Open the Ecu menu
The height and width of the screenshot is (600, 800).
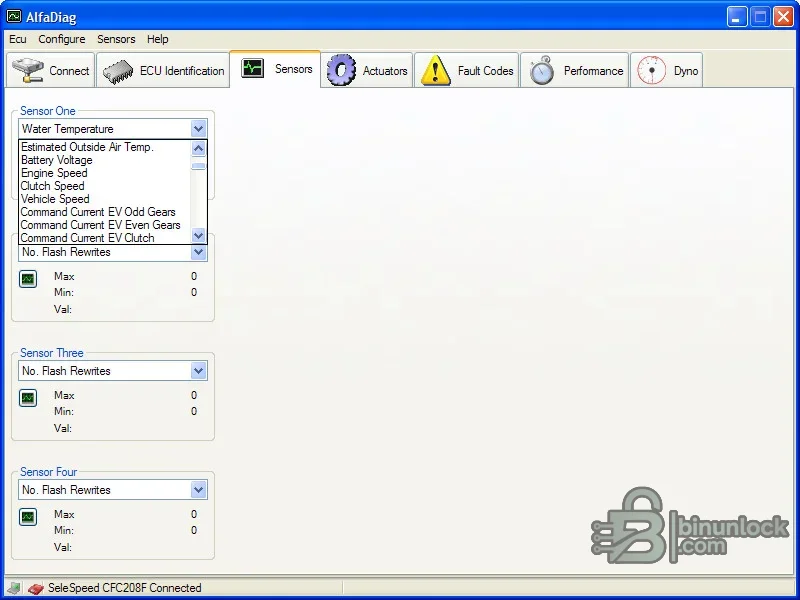pos(18,39)
